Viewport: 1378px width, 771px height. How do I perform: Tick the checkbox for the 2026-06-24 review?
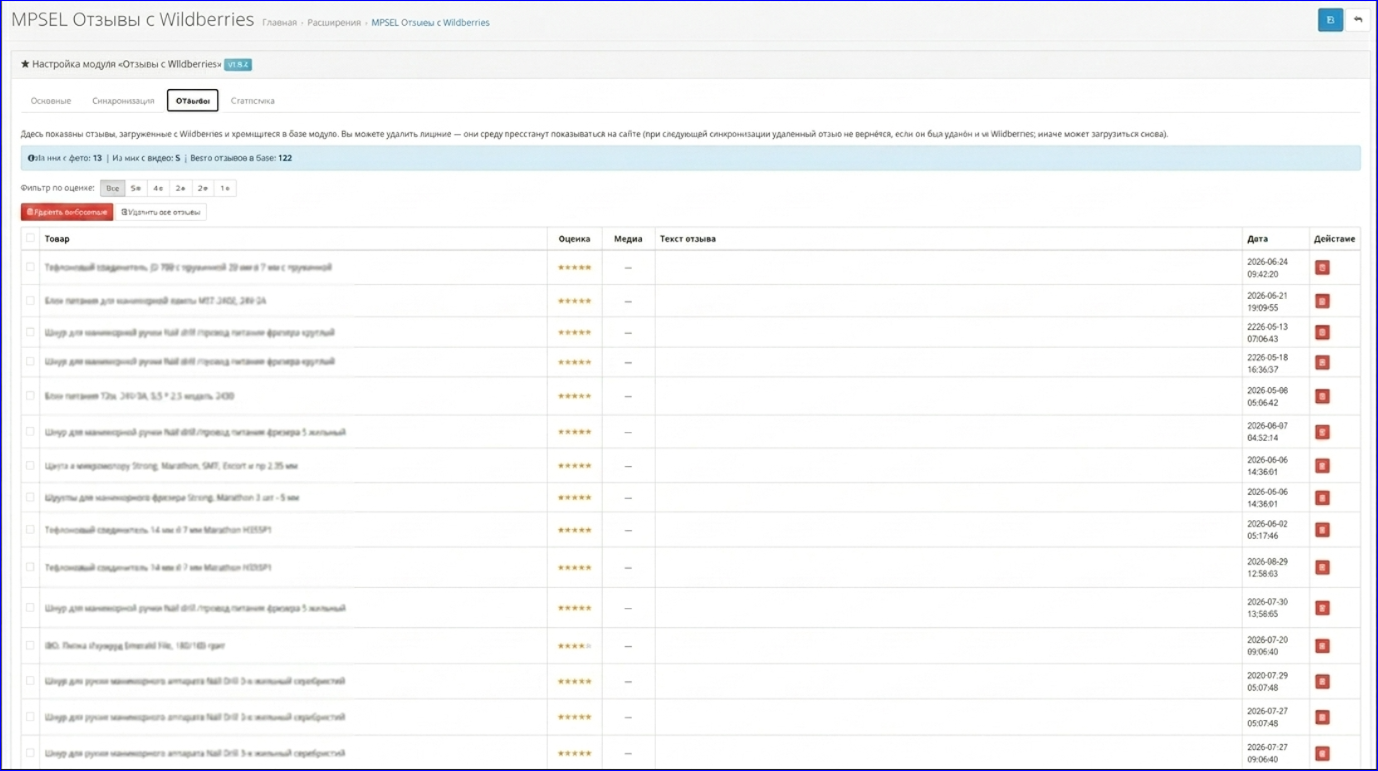click(30, 267)
